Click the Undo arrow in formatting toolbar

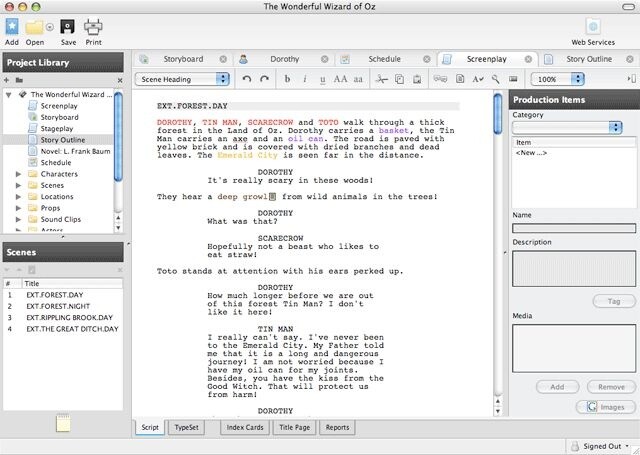(247, 78)
